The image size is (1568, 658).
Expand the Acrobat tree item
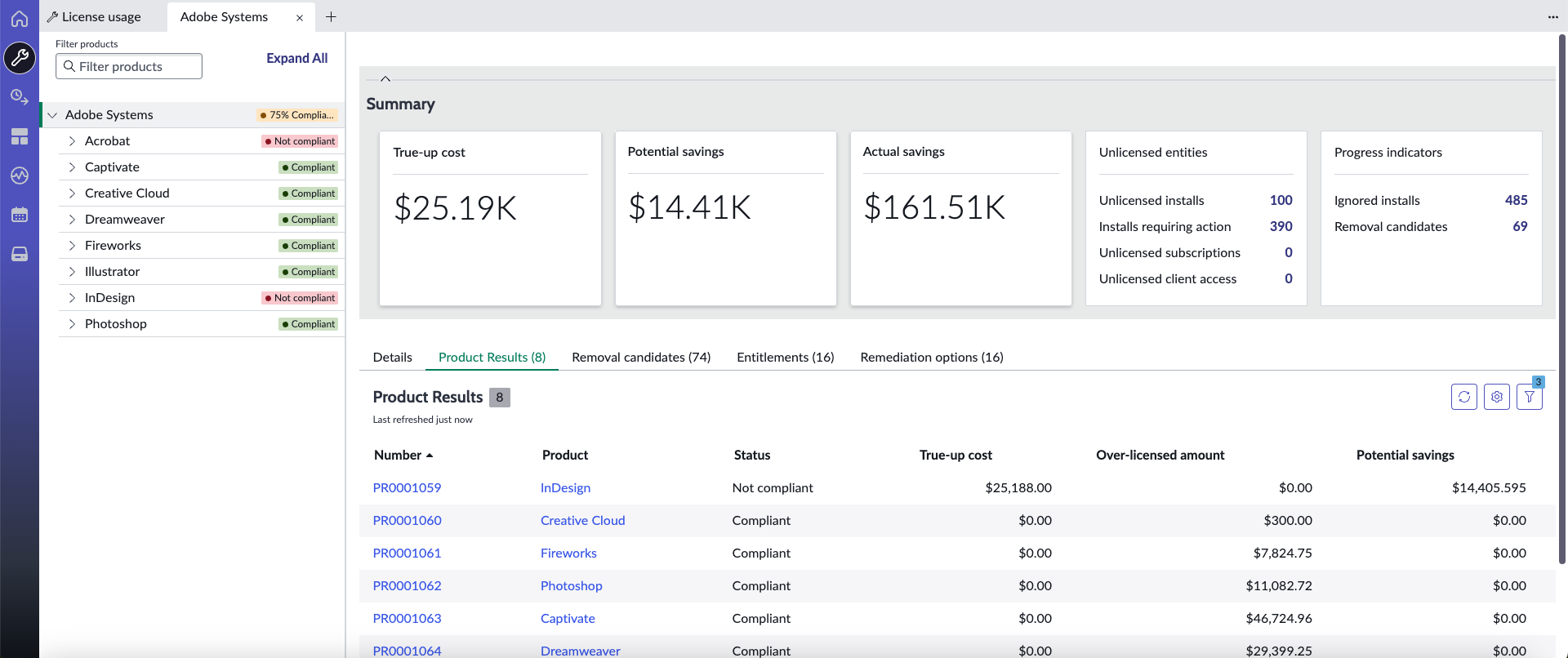point(72,141)
